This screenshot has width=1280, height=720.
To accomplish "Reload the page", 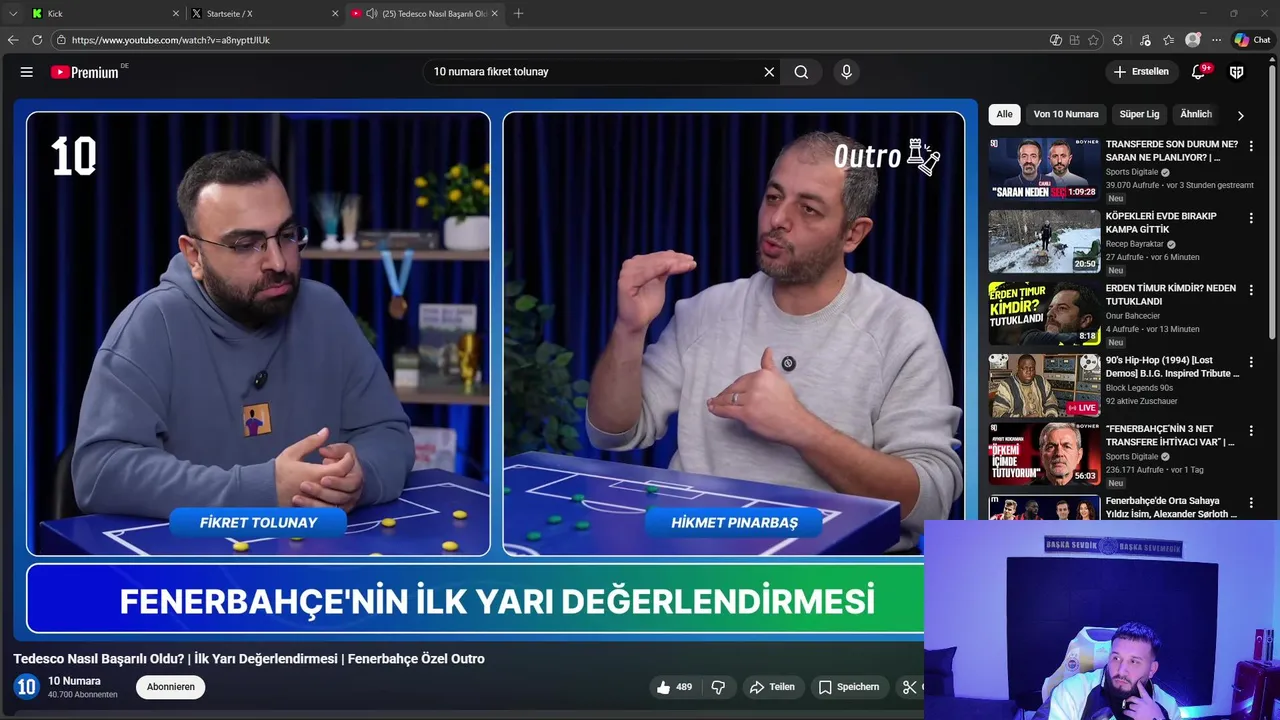I will tap(37, 40).
